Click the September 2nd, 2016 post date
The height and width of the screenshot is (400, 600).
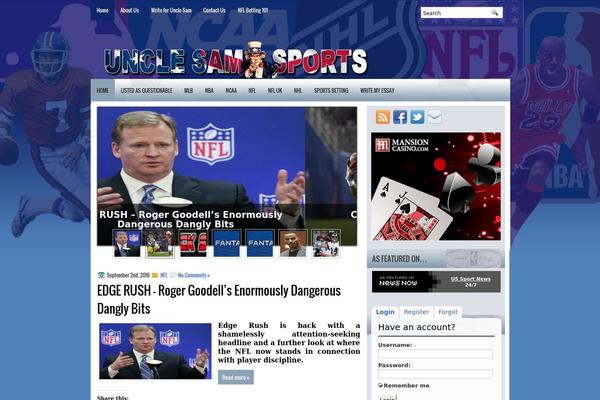point(128,275)
